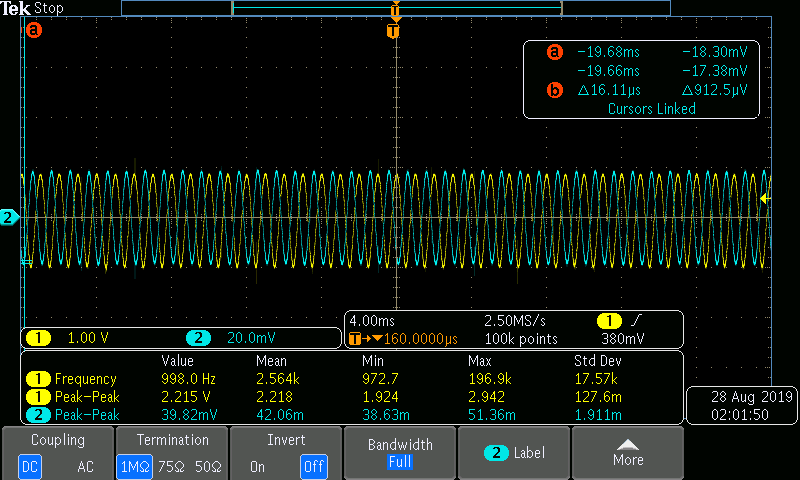Click channel 2 ground reference marker
The width and height of the screenshot is (800, 480).
tap(9, 217)
